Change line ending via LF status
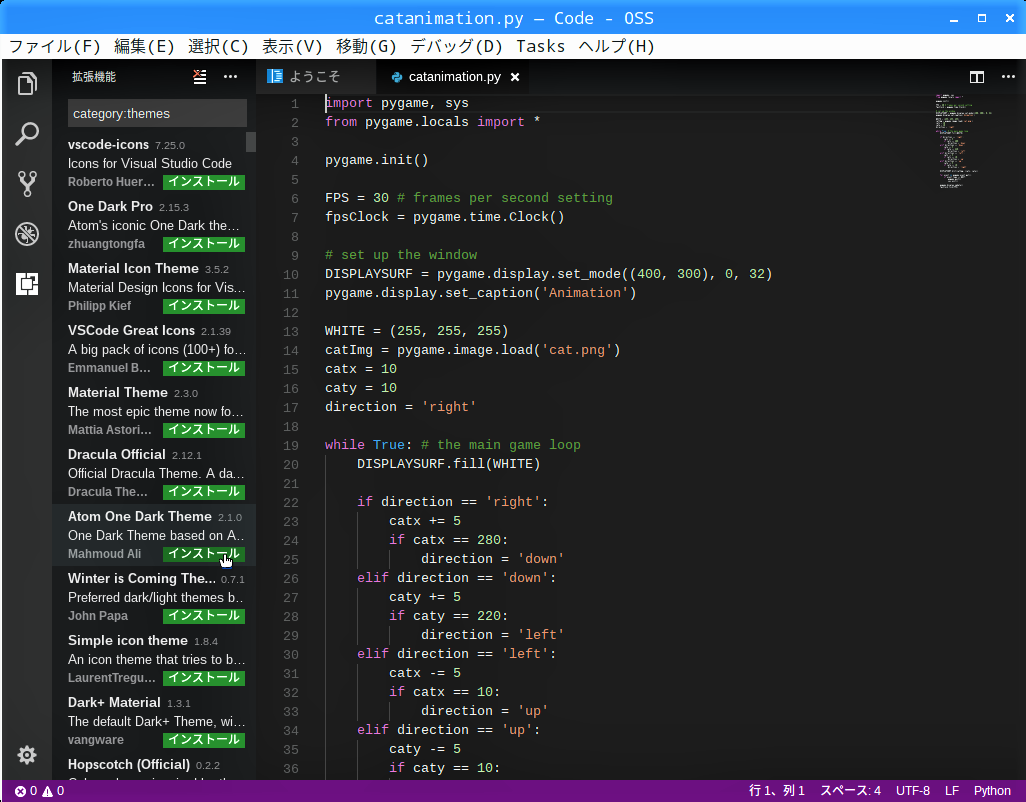 coord(952,791)
